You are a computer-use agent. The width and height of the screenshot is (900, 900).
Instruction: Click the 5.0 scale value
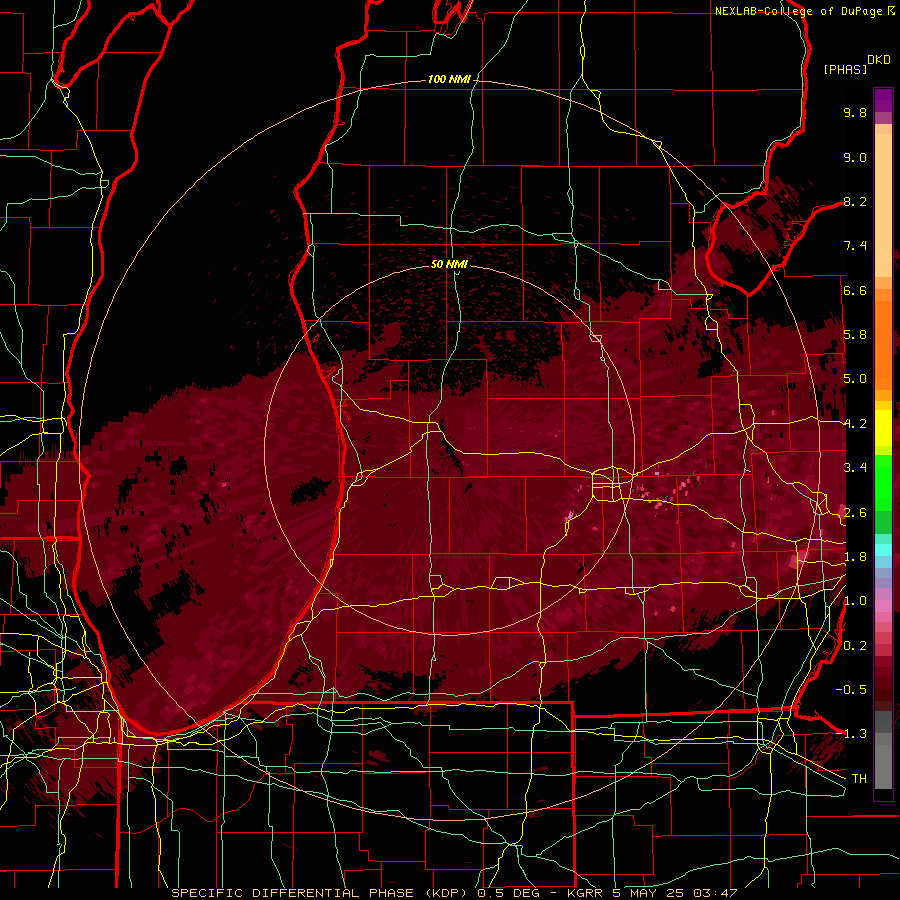pyautogui.click(x=855, y=379)
